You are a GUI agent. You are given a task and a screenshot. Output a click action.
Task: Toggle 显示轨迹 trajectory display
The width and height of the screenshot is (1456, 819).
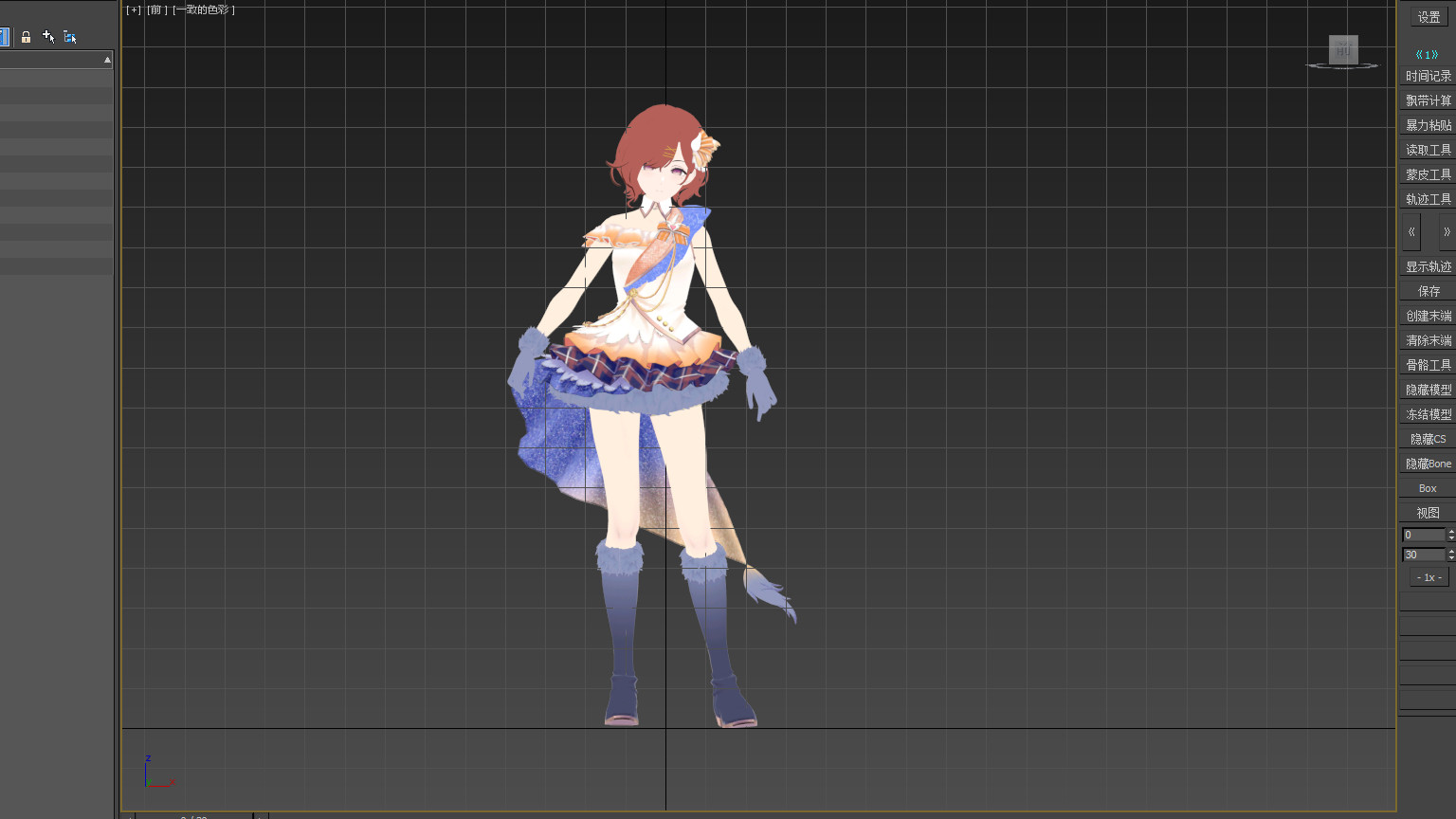(1428, 266)
